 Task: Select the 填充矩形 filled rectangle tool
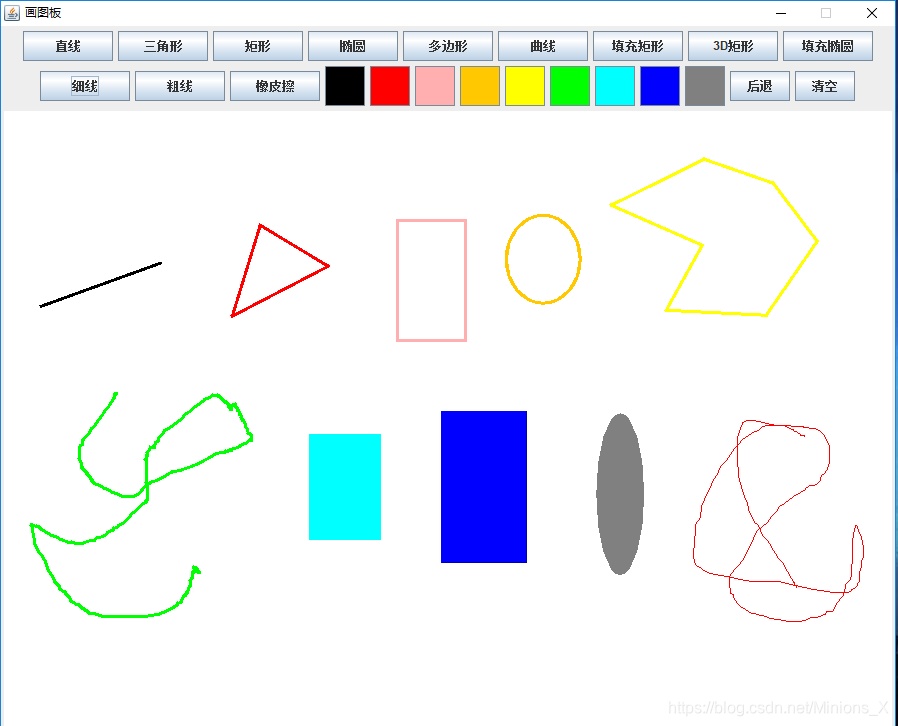click(638, 46)
